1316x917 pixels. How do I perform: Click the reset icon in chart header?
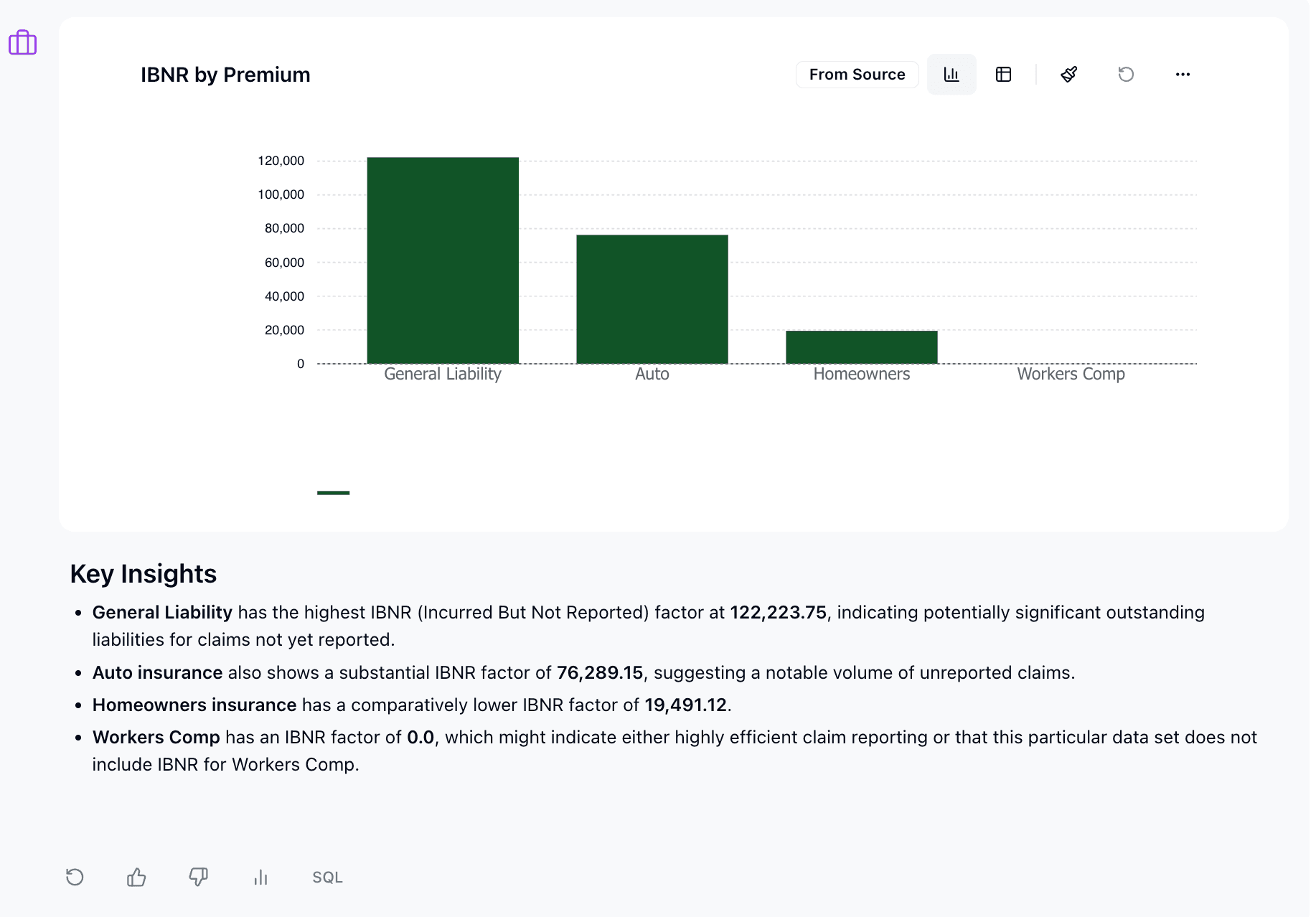tap(1125, 75)
